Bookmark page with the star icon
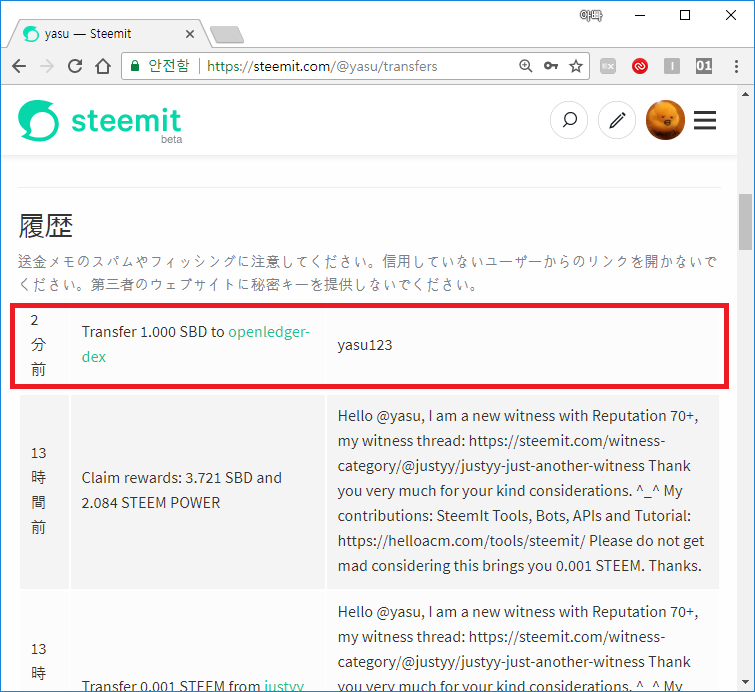Screen dimensions: 755x692 576,66
